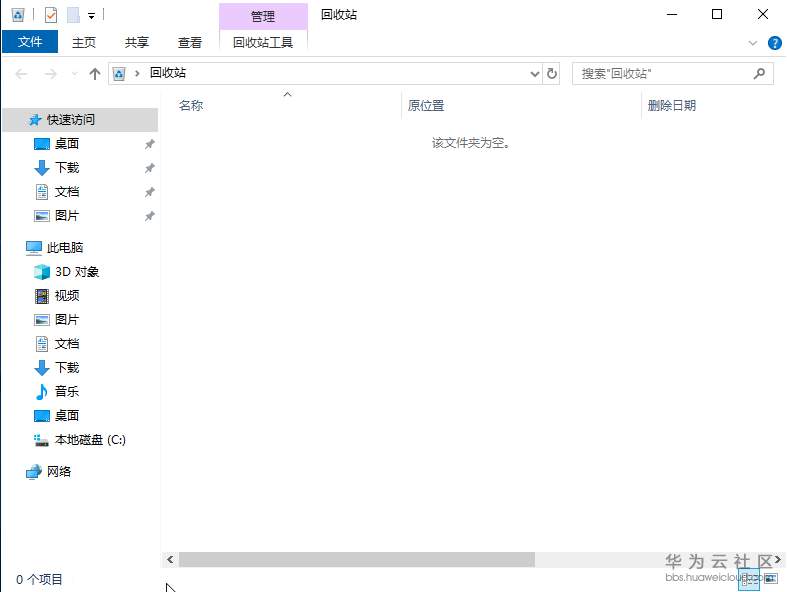787x592 pixels.
Task: Minimize the 回收站 window
Action: [672, 15]
